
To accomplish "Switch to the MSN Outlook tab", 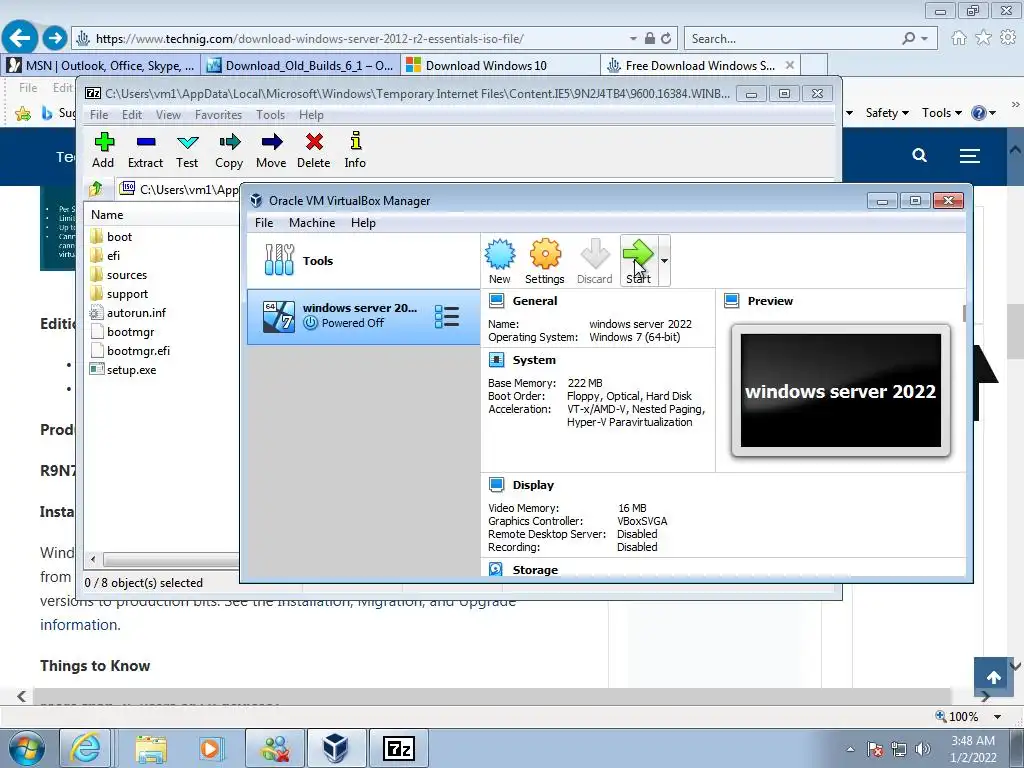I will point(101,65).
